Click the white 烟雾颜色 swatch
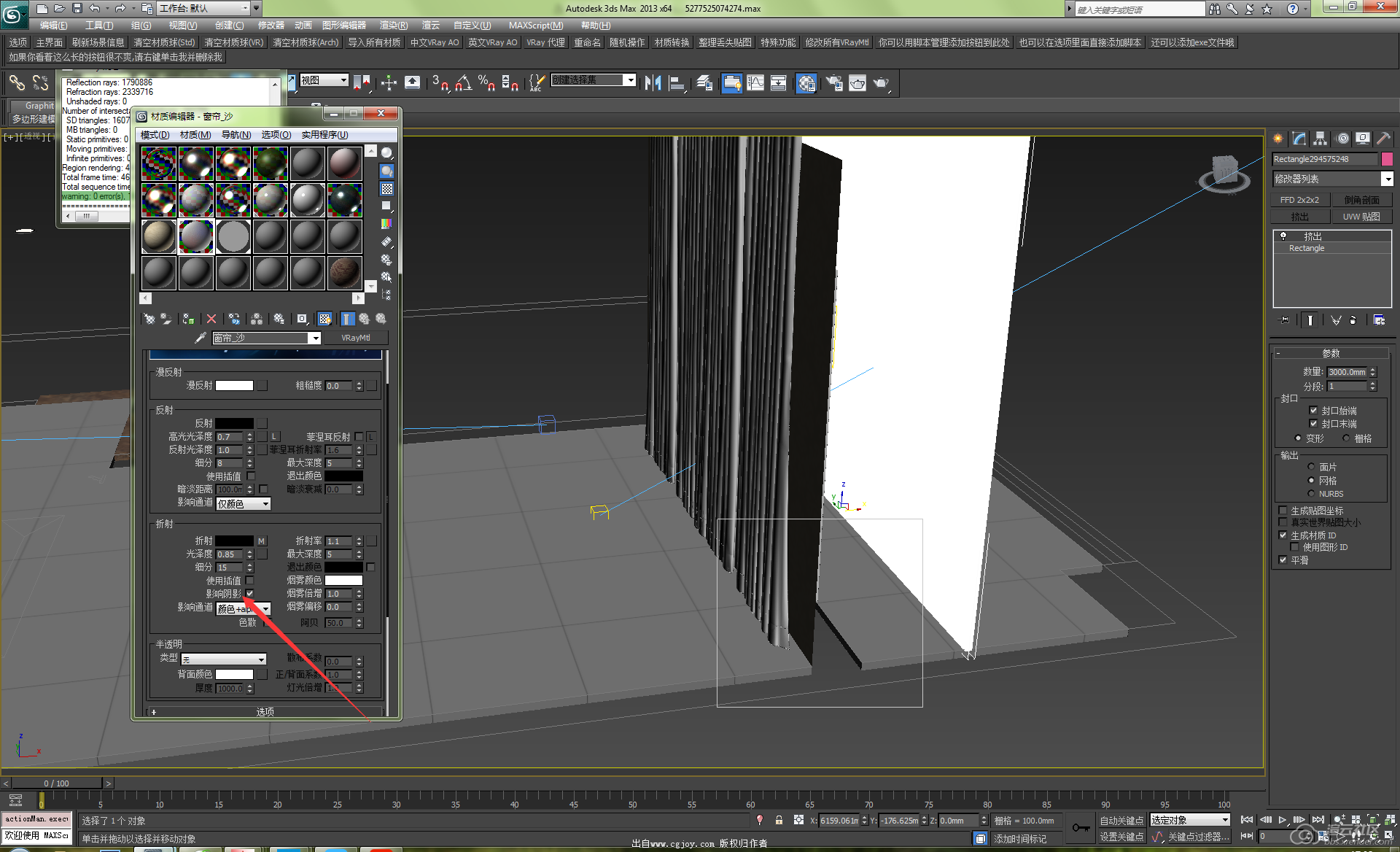 pyautogui.click(x=343, y=581)
